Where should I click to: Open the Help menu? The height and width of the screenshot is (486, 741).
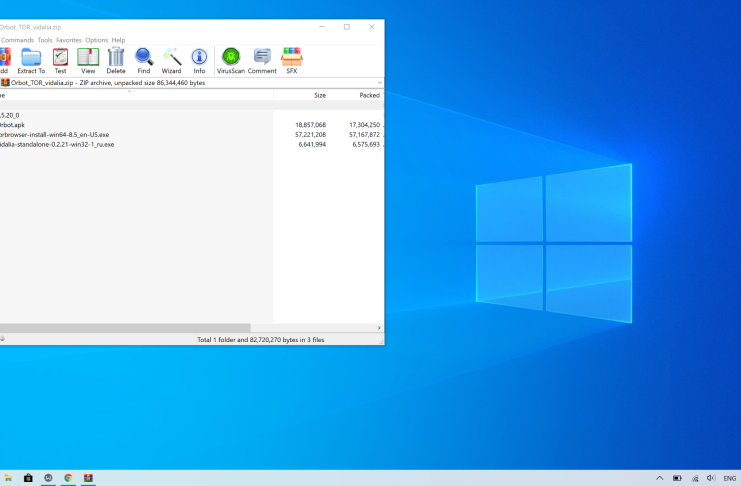pos(118,40)
